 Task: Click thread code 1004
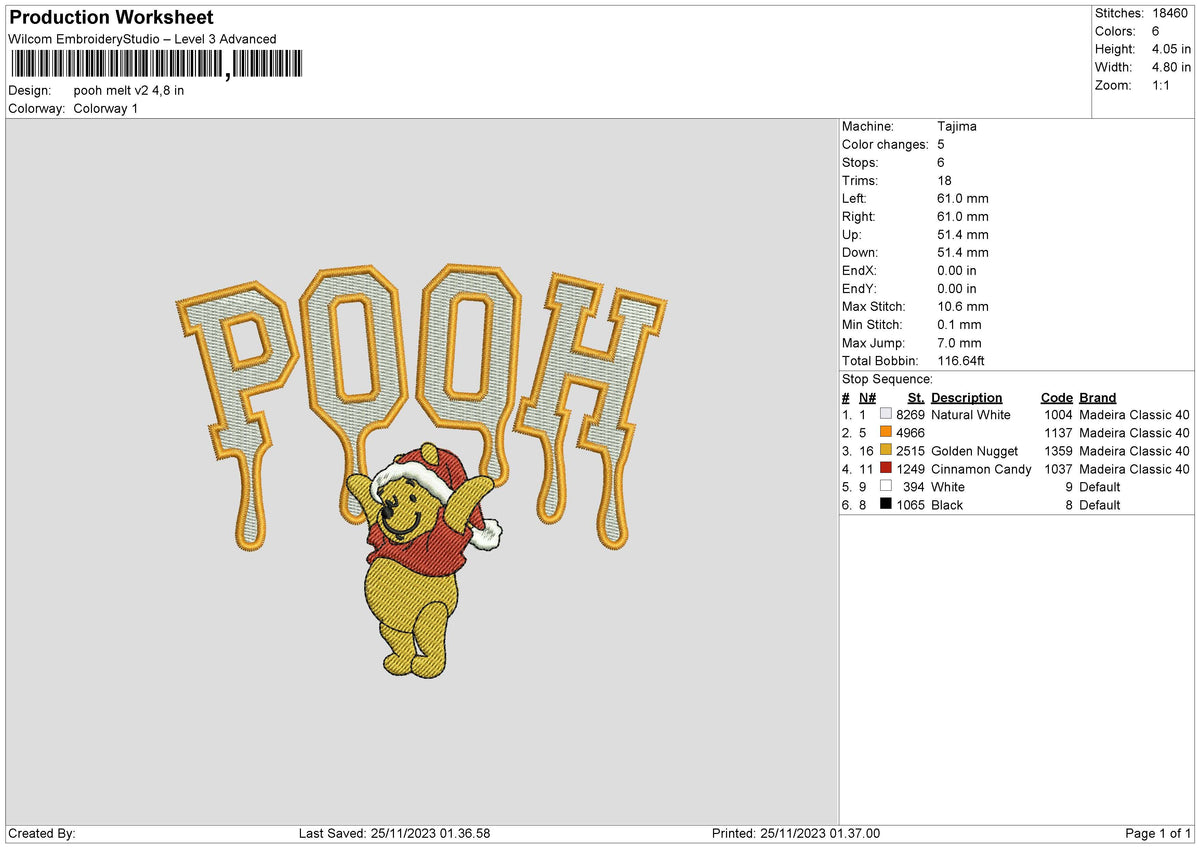pyautogui.click(x=1058, y=414)
